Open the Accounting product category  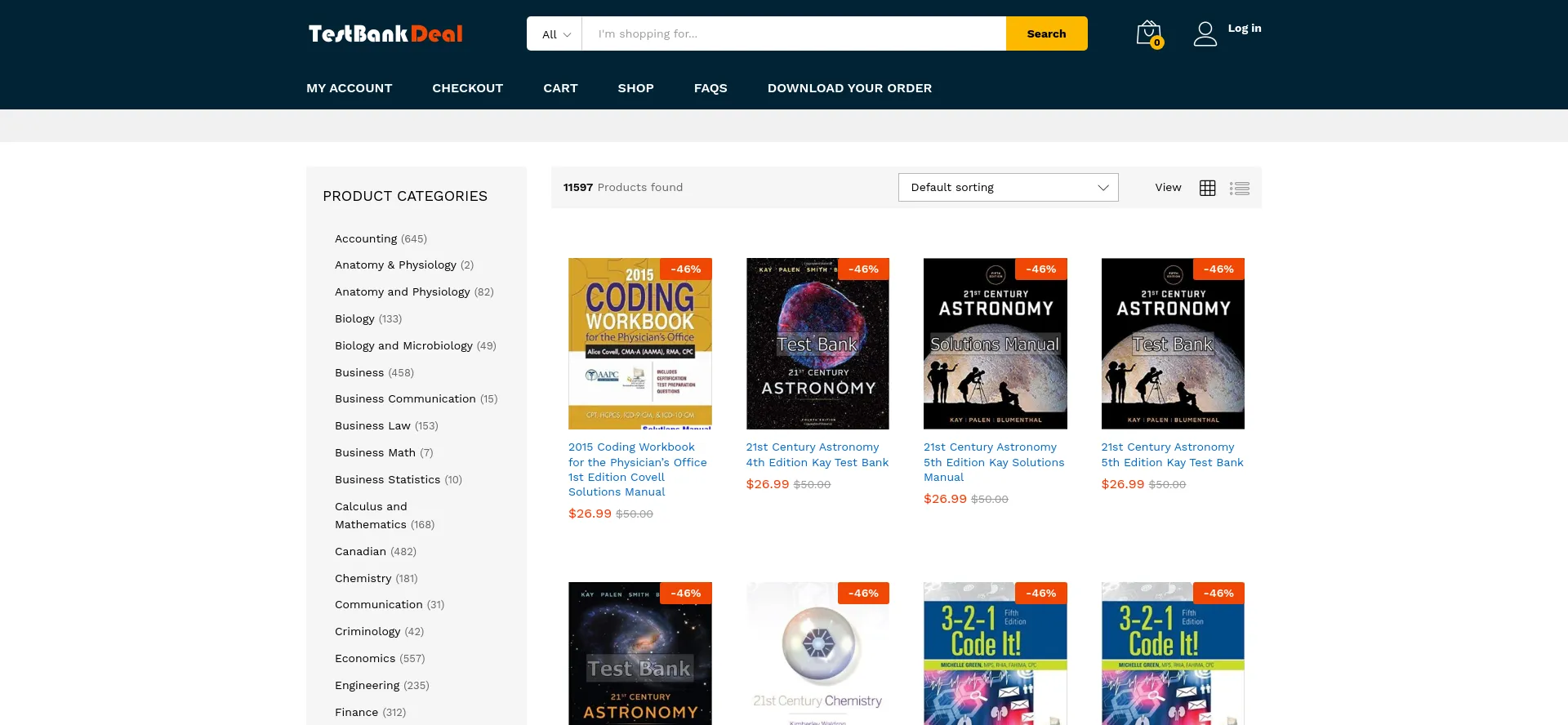tap(366, 239)
